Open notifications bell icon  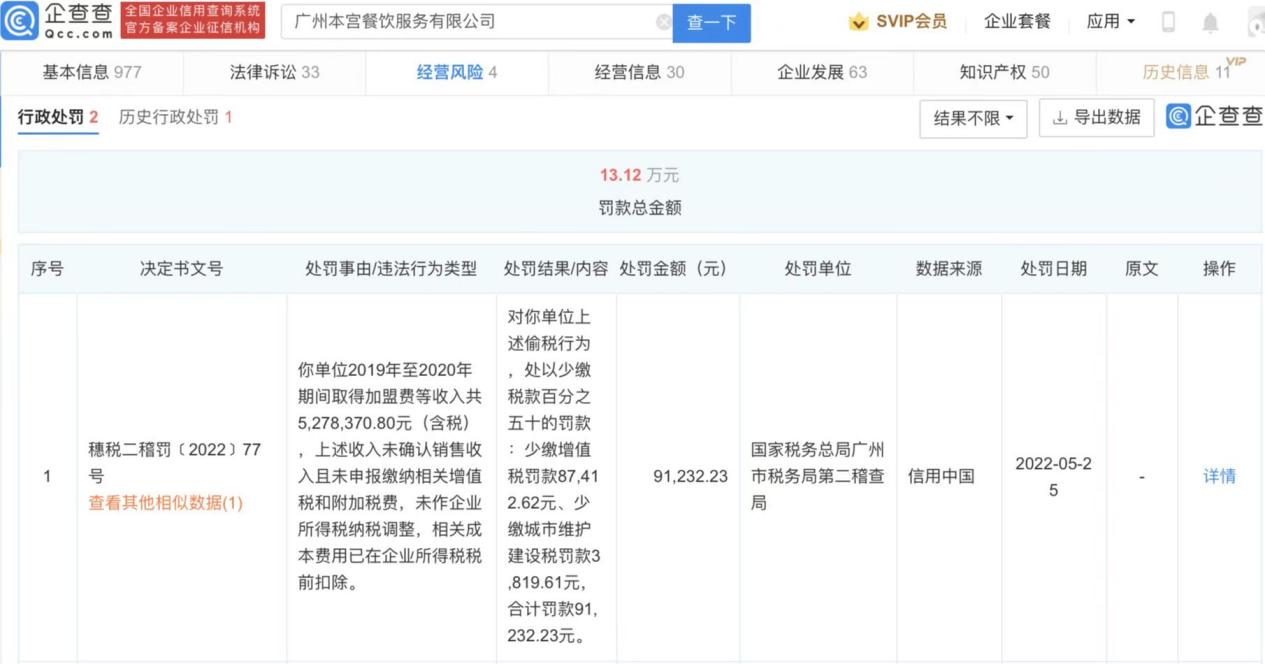(x=1211, y=22)
